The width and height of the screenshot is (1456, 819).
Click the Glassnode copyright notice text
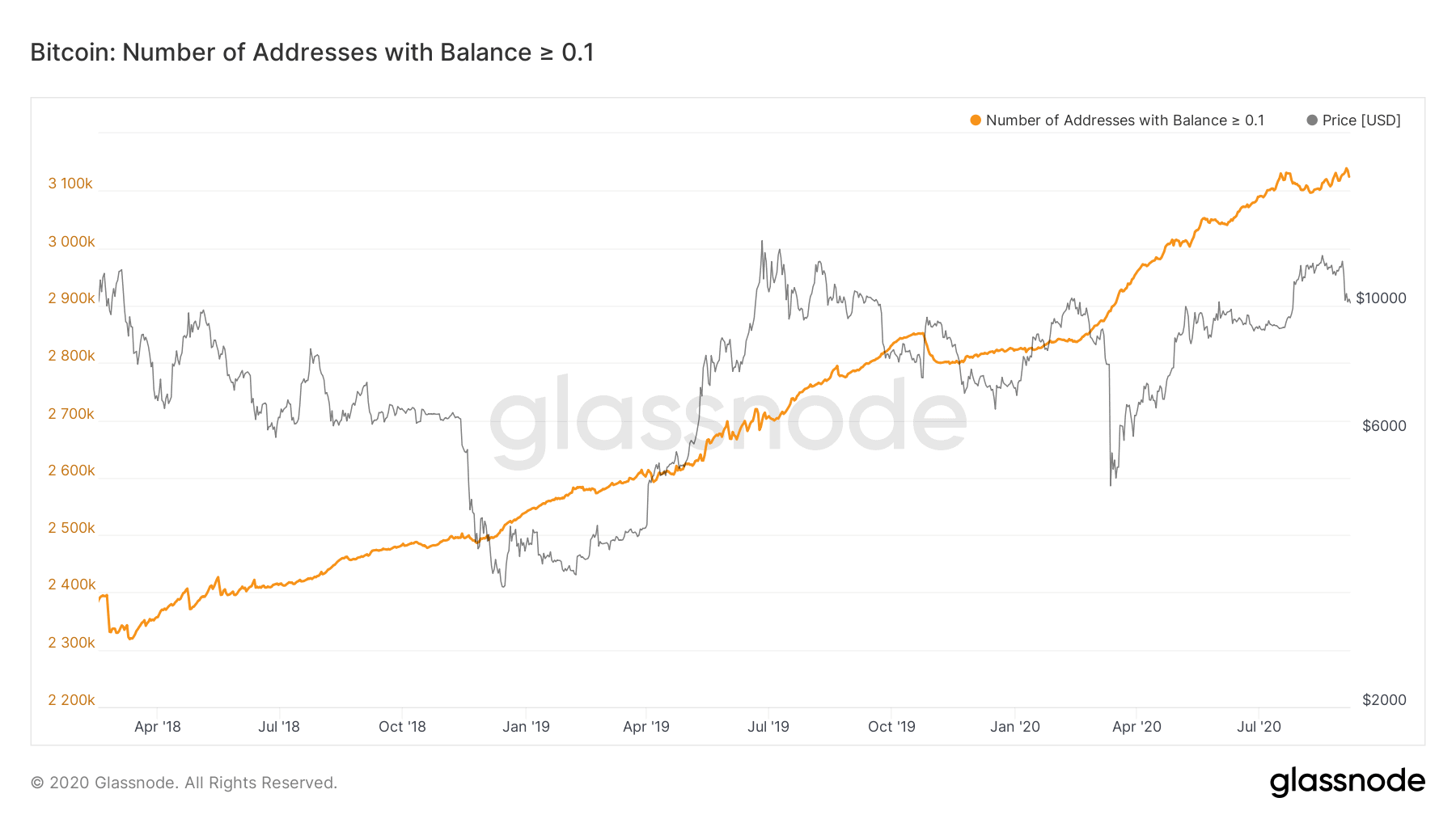click(x=184, y=783)
